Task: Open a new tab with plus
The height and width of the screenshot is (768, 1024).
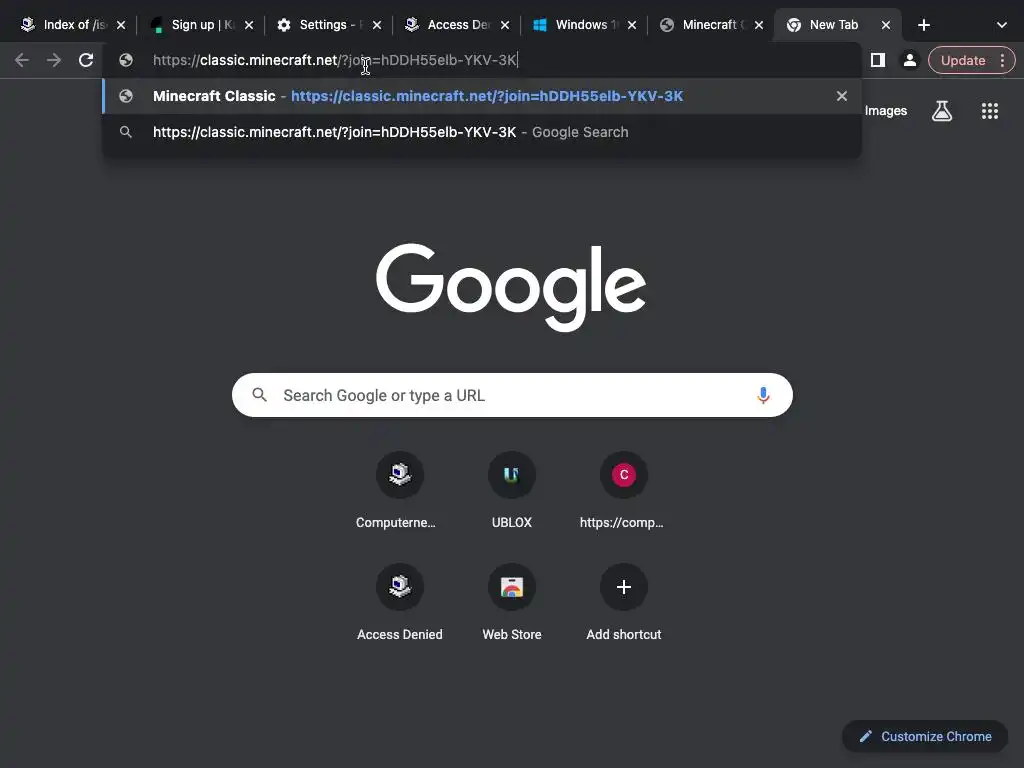Action: tap(923, 25)
